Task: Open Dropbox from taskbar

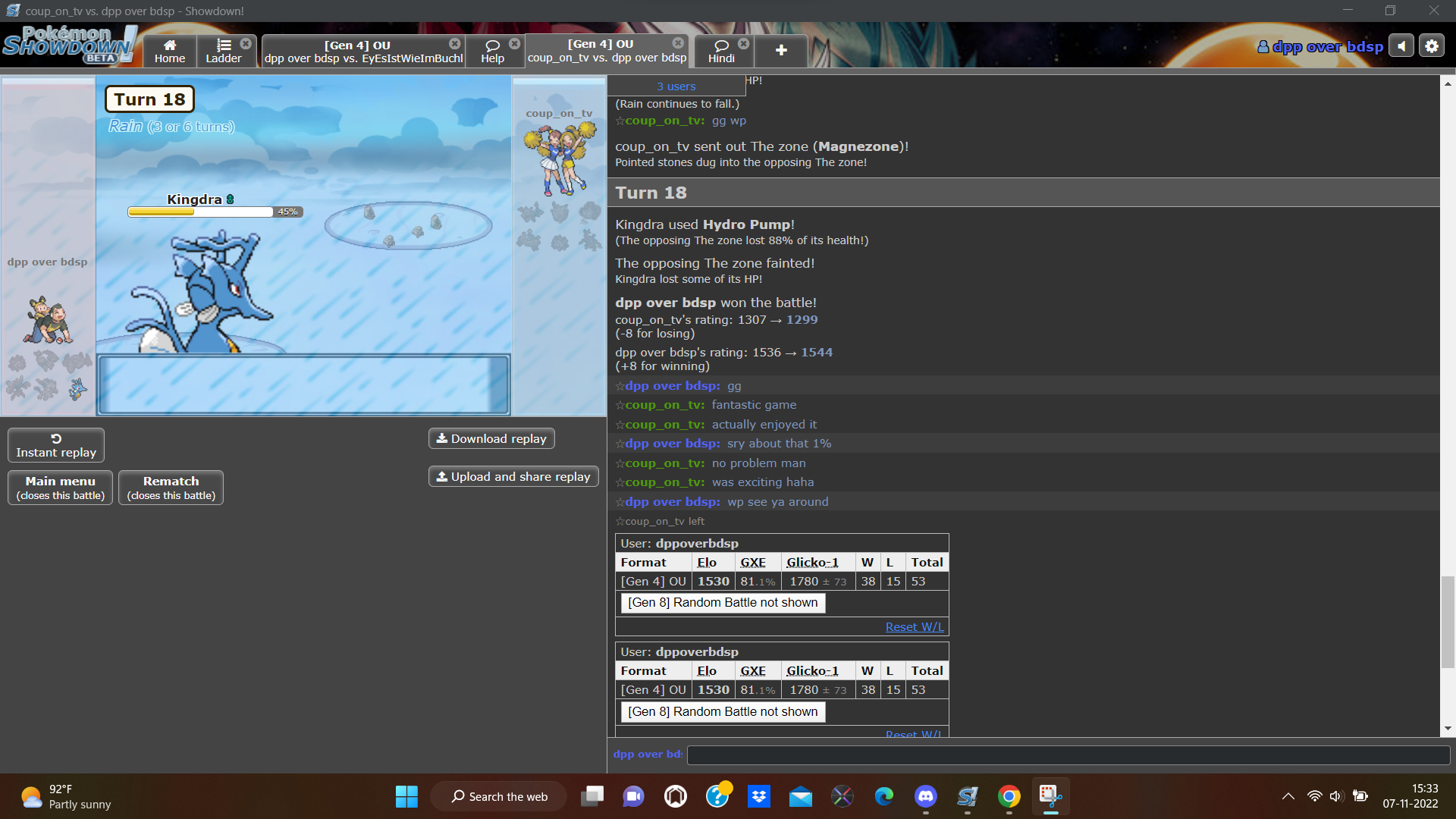Action: [x=759, y=796]
